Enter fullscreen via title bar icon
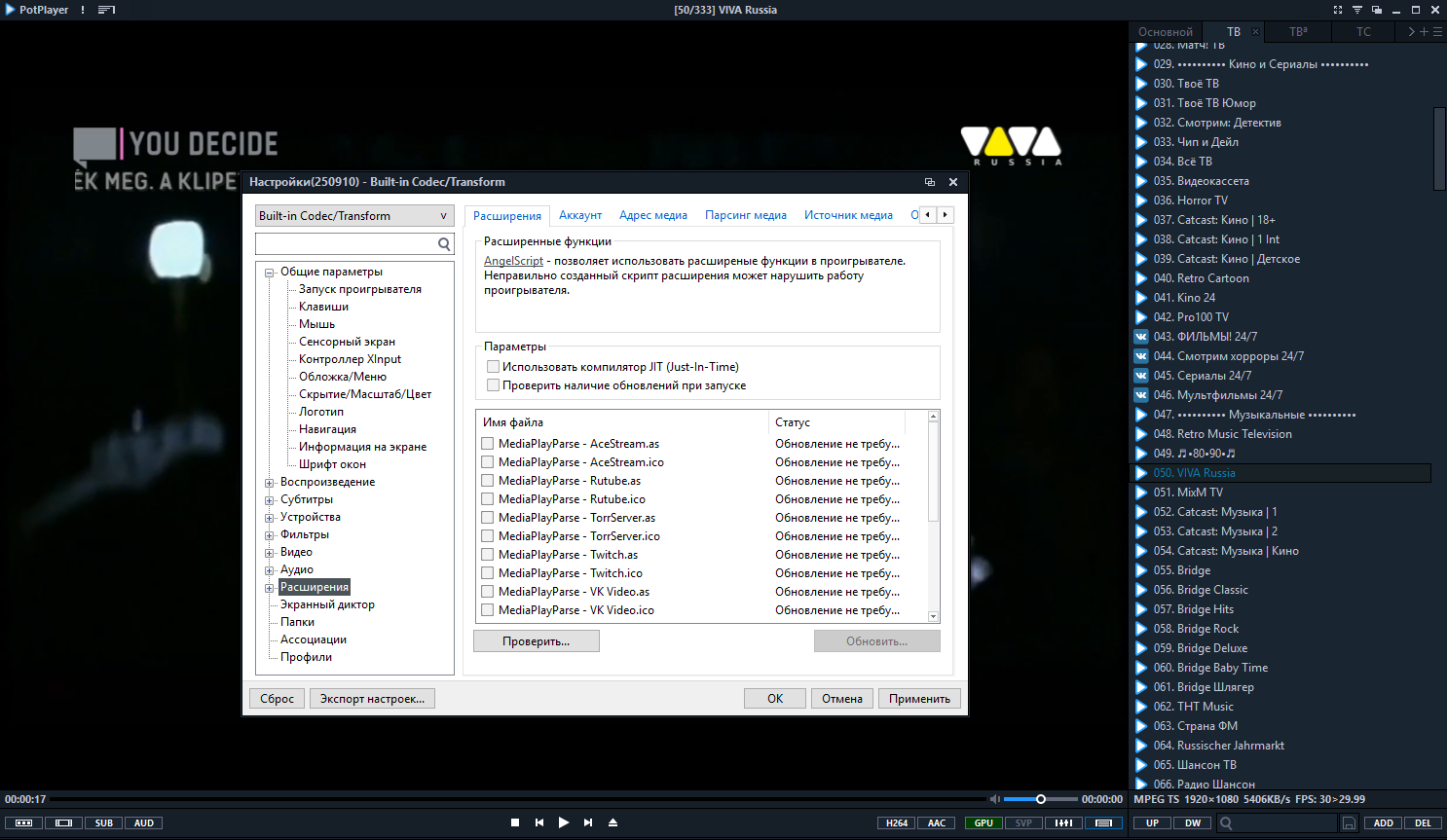This screenshot has width=1447, height=840. coord(1338,10)
